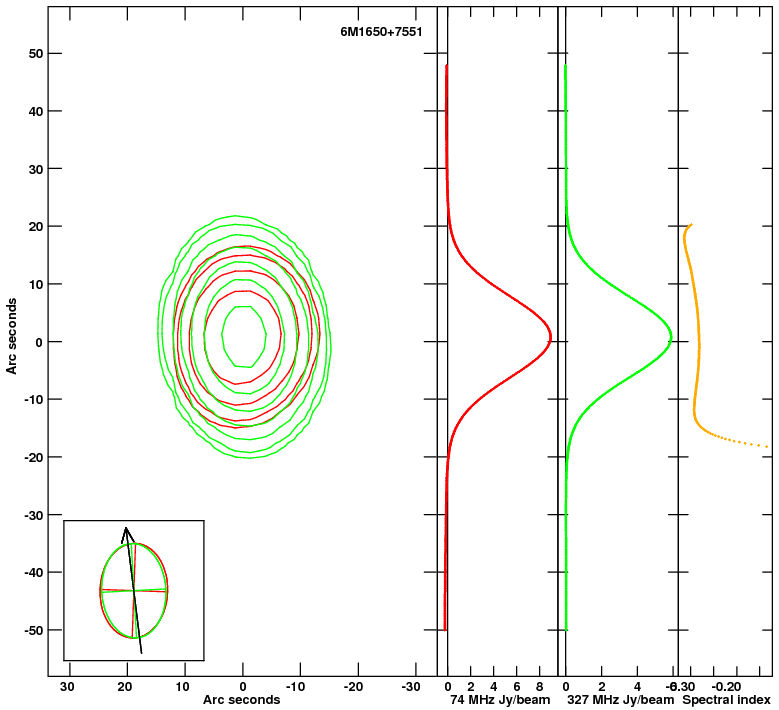This screenshot has width=779, height=710.
Task: Click the 0 tick label on vertical axis
Action: (40, 342)
